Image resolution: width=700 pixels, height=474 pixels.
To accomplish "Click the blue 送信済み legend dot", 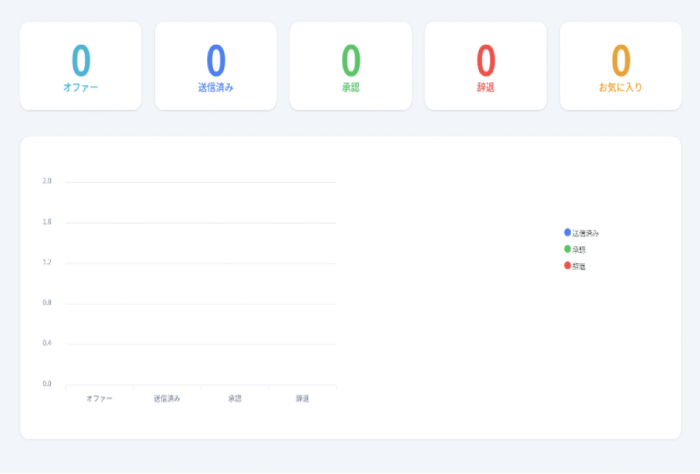I will (567, 232).
